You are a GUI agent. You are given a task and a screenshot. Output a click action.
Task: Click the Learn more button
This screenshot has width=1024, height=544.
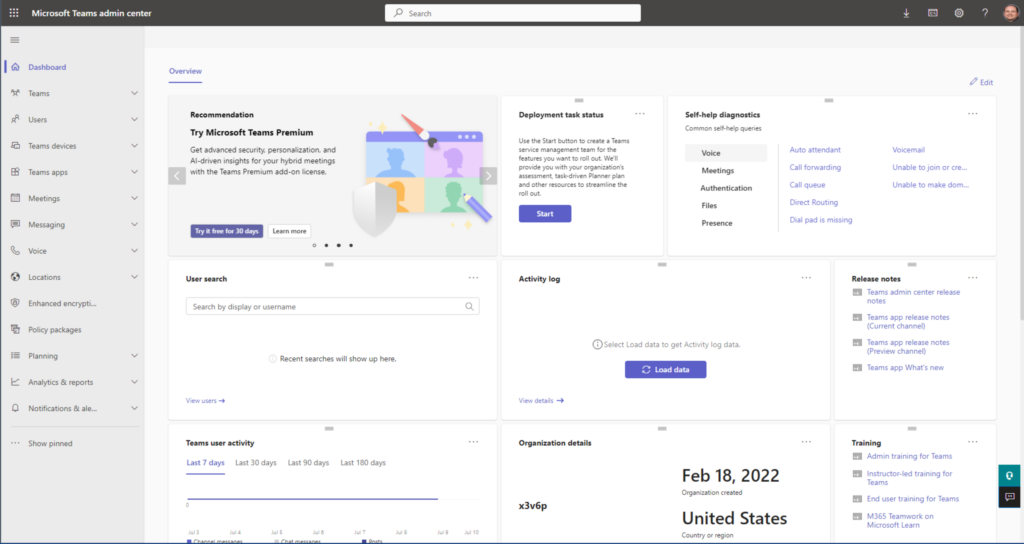click(x=289, y=231)
